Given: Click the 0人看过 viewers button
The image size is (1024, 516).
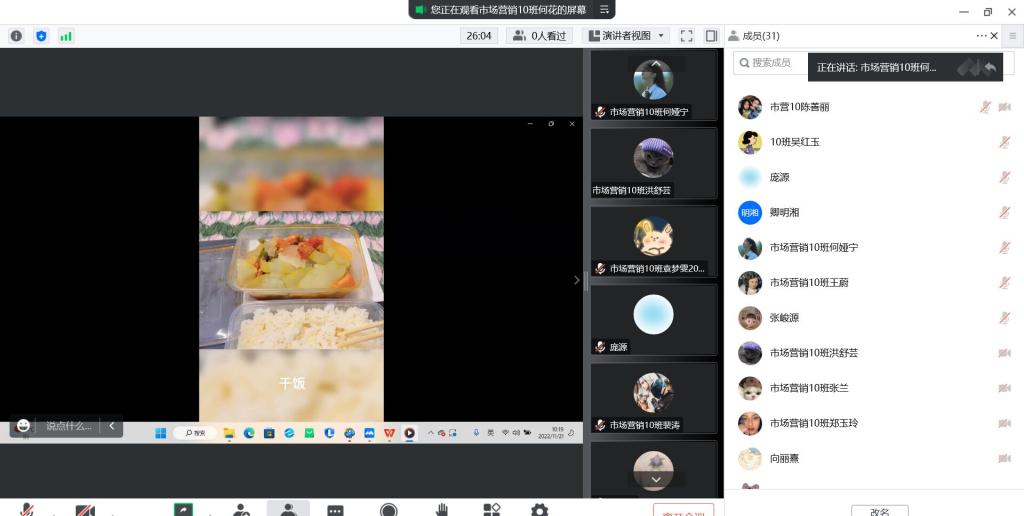Looking at the screenshot, I should [x=539, y=36].
